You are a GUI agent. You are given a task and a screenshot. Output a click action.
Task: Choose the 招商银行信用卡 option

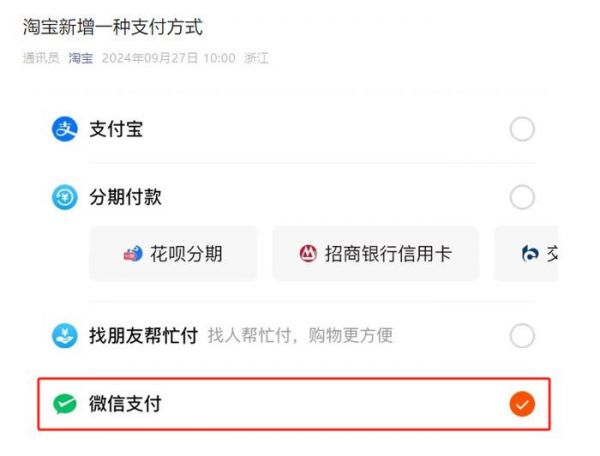pos(375,254)
